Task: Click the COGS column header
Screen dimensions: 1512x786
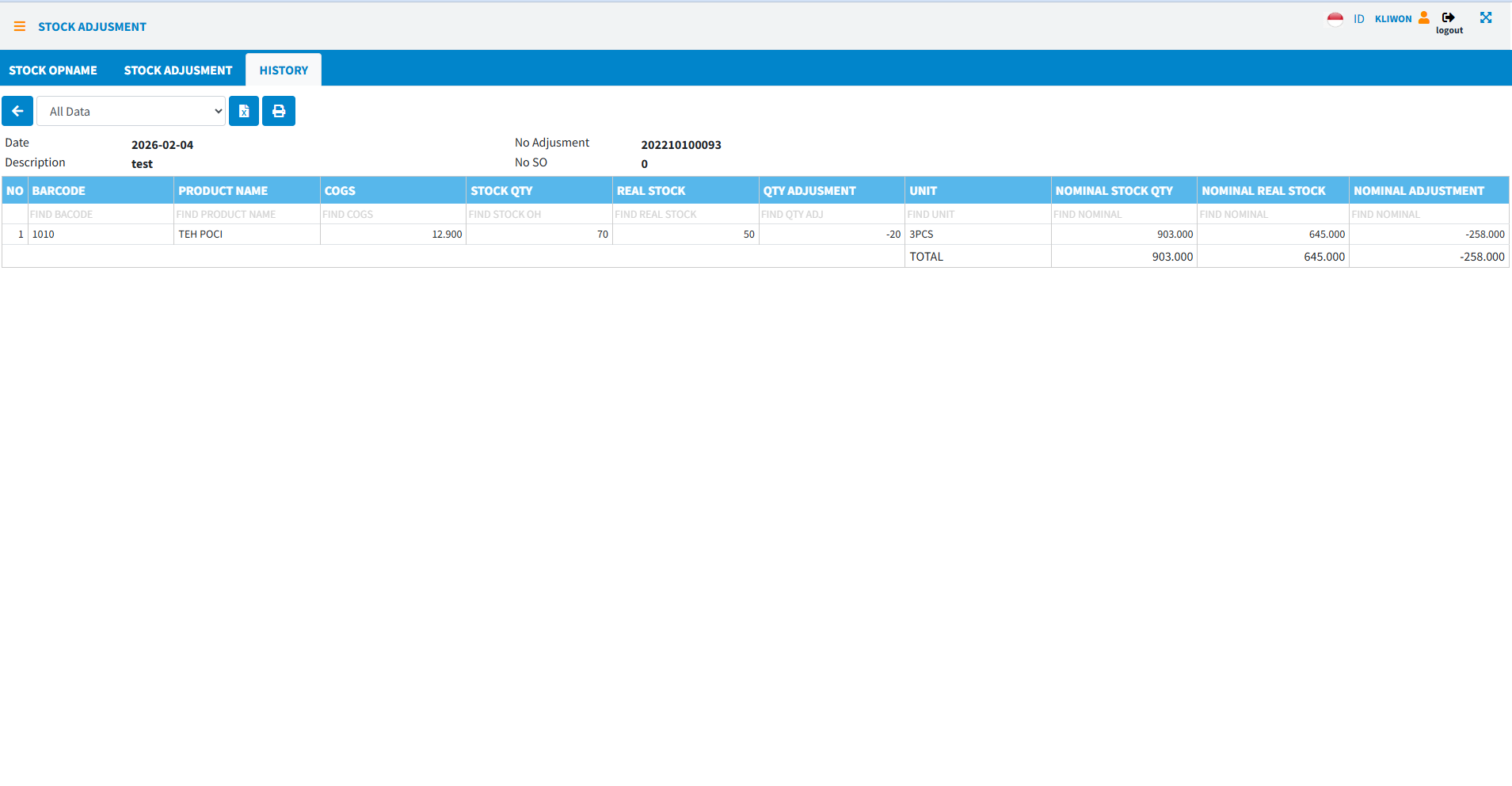Action: [x=393, y=191]
